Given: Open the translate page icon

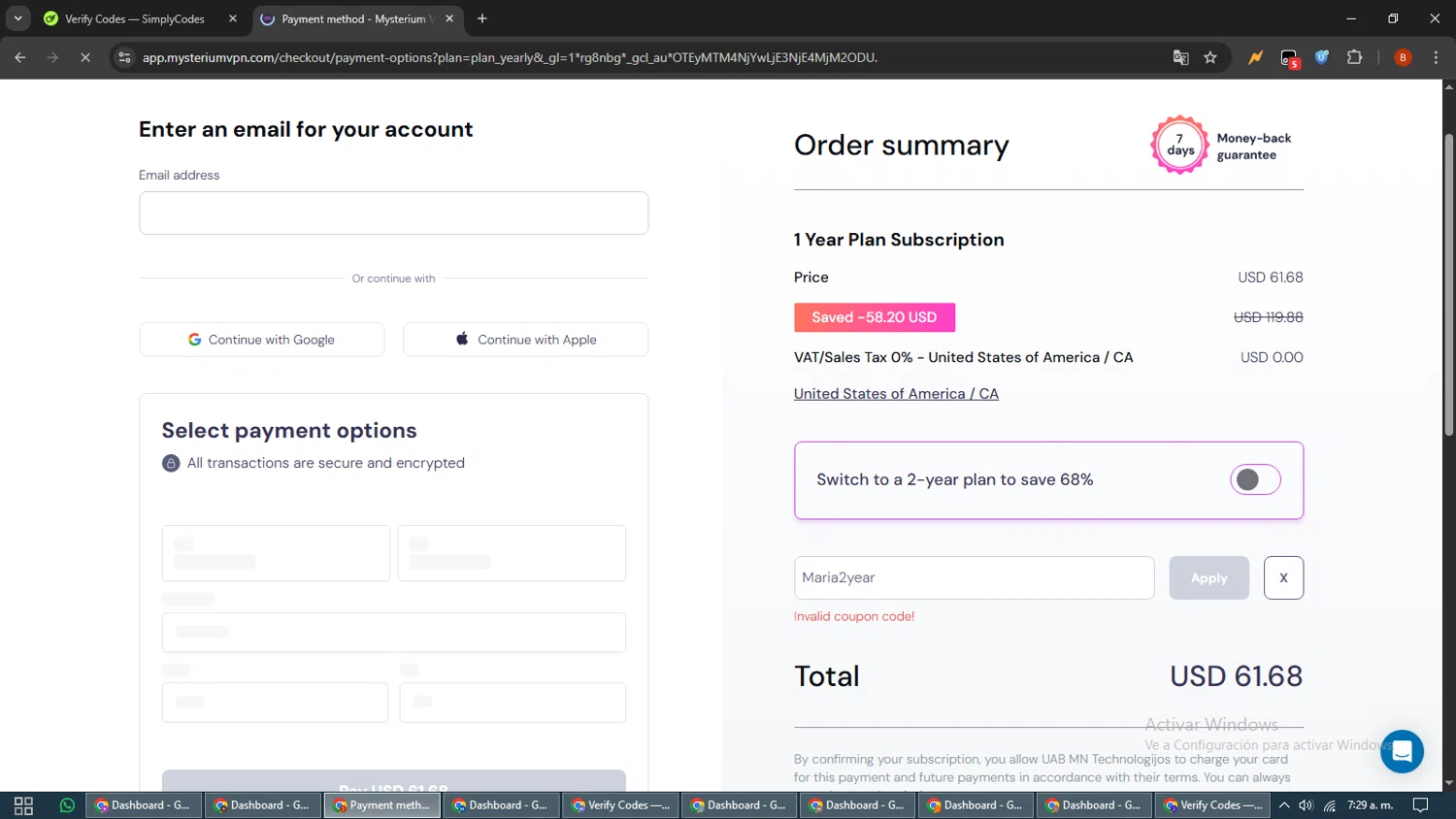Looking at the screenshot, I should (x=1181, y=57).
